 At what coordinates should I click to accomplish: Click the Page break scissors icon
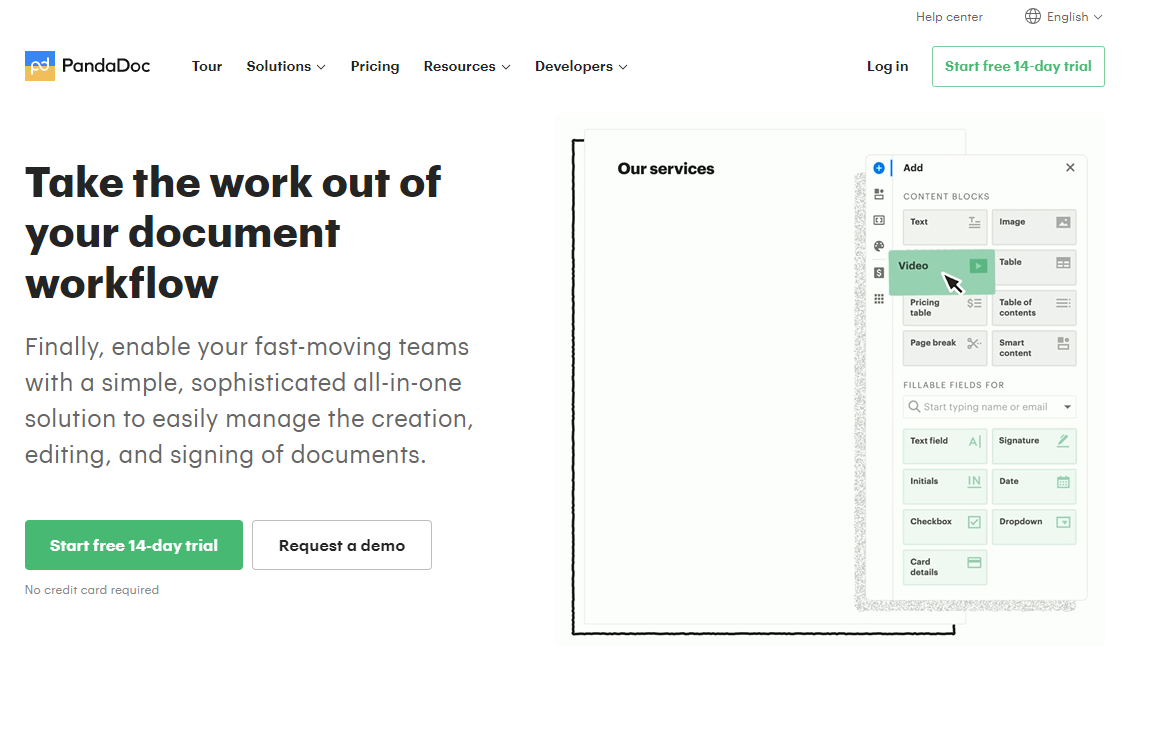pyautogui.click(x=974, y=344)
